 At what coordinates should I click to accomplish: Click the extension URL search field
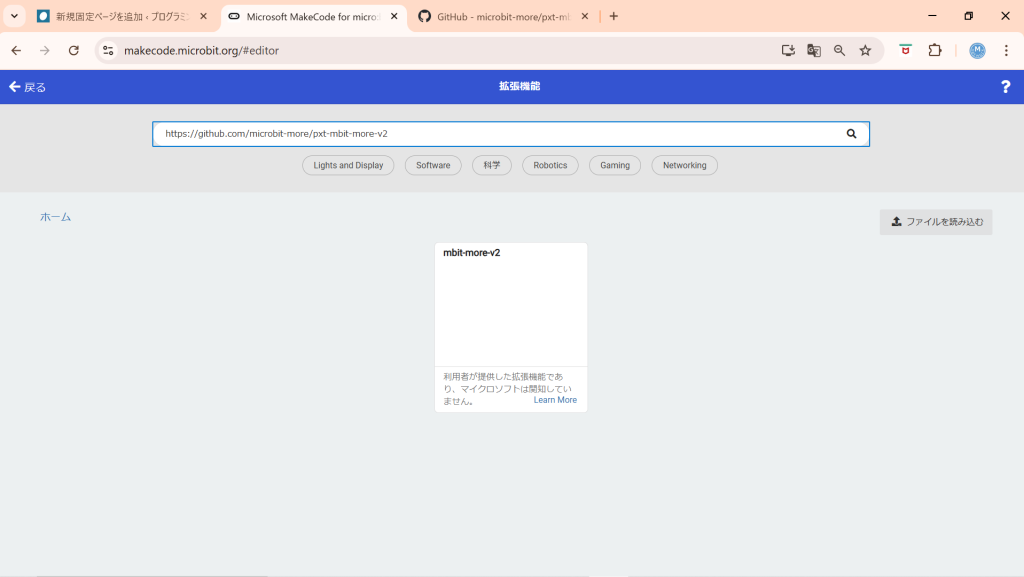(500, 134)
